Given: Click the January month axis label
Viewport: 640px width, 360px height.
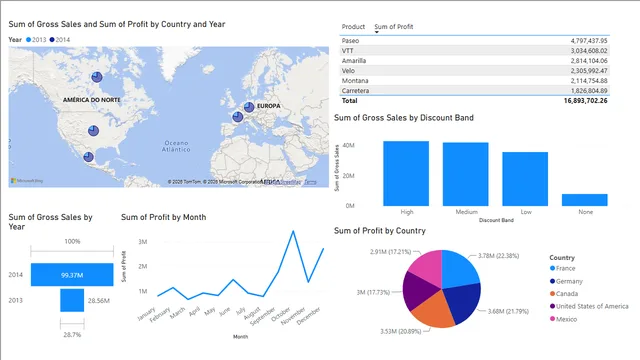Looking at the screenshot, I should pos(146,313).
